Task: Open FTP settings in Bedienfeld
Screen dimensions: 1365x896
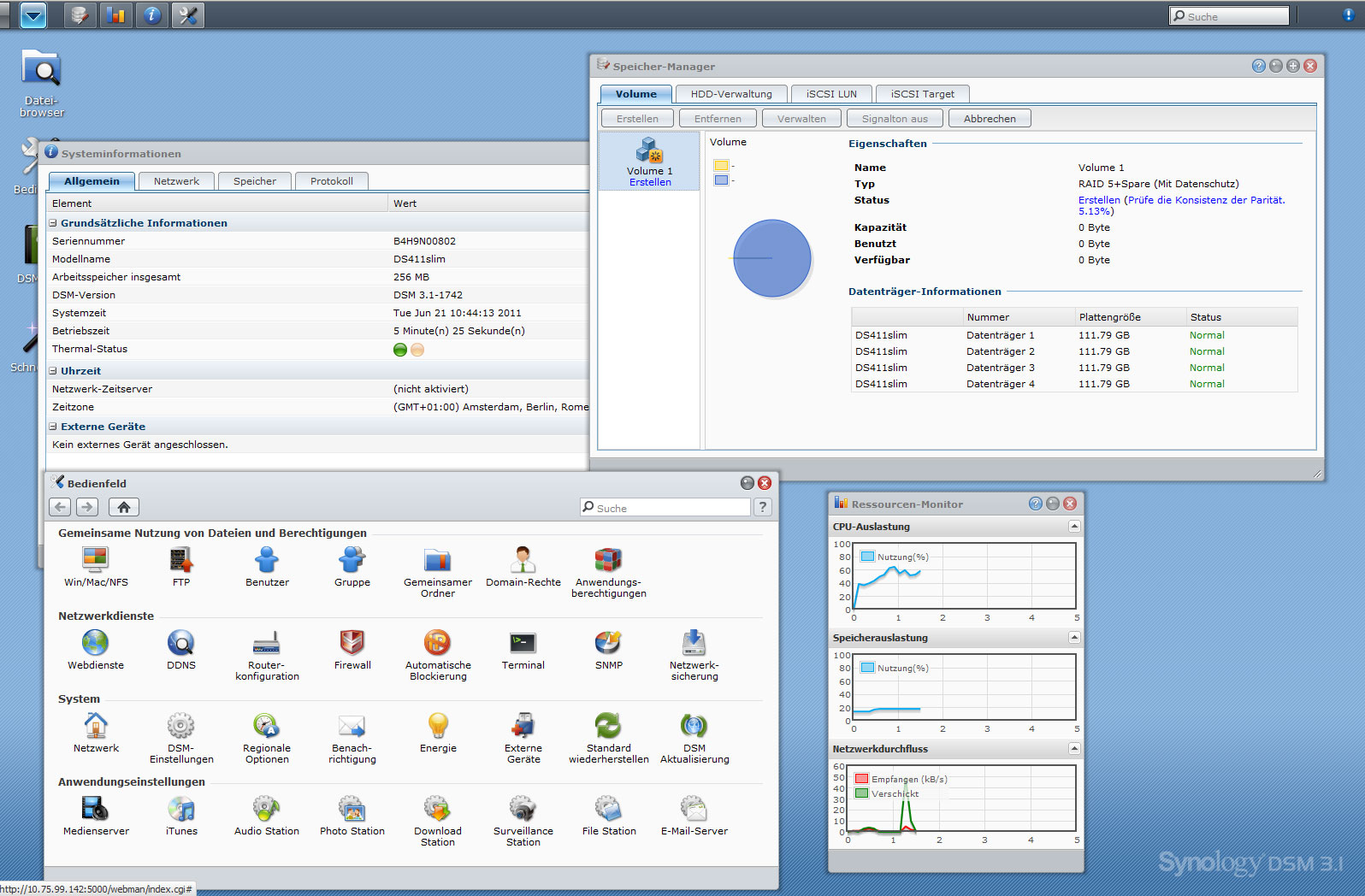Action: (181, 567)
